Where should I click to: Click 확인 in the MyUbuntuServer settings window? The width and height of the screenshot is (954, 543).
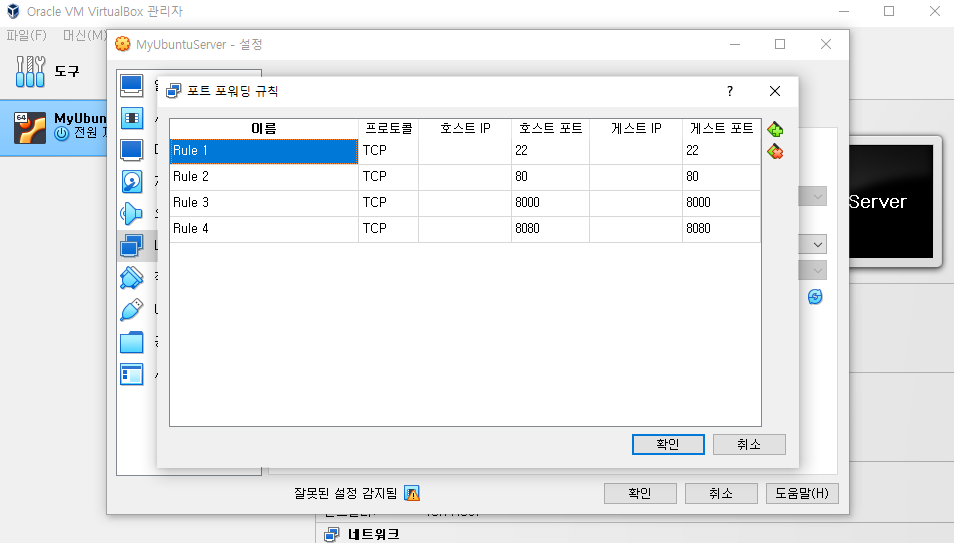640,493
